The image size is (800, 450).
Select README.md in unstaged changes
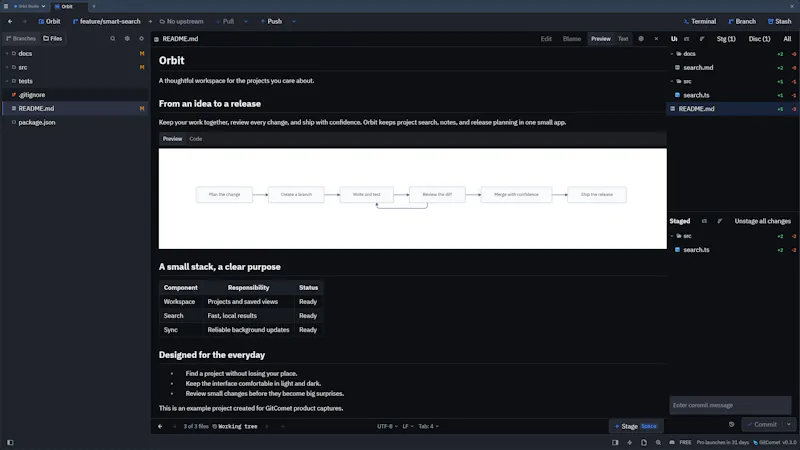(x=733, y=109)
